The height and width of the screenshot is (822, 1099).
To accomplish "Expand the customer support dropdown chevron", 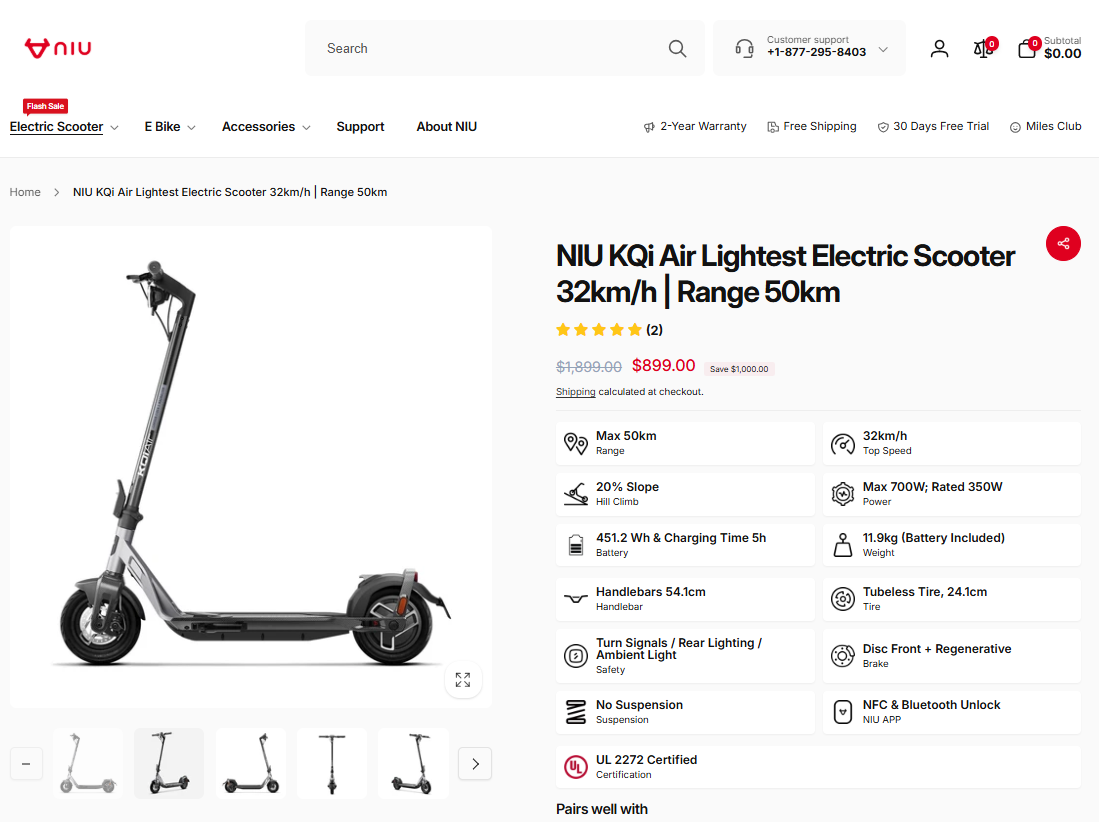I will click(x=883, y=49).
